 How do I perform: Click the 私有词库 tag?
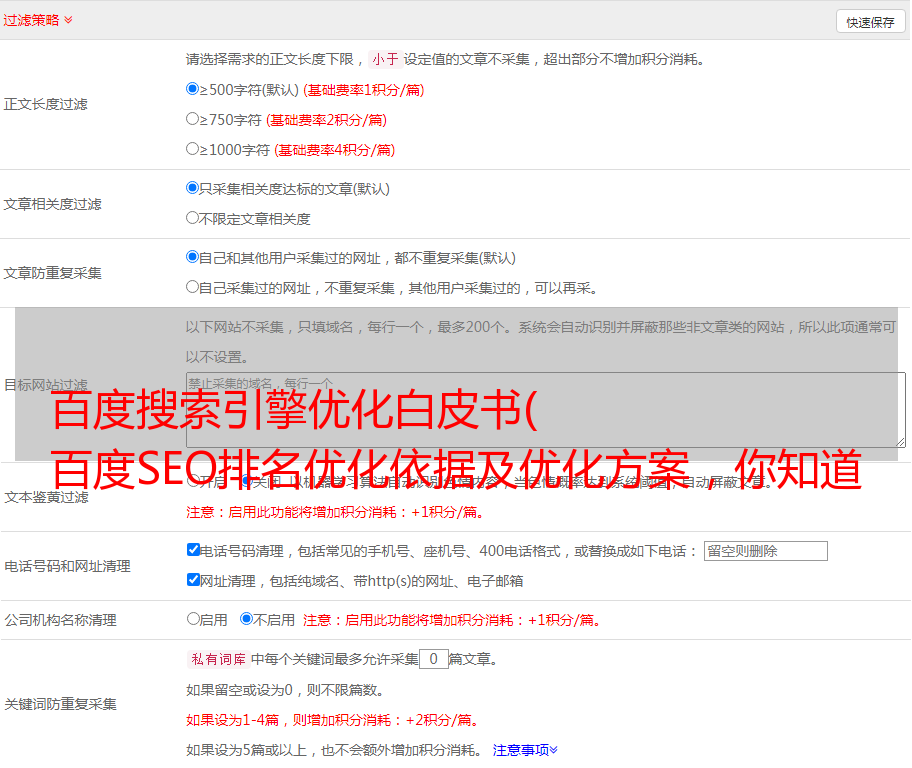click(217, 659)
